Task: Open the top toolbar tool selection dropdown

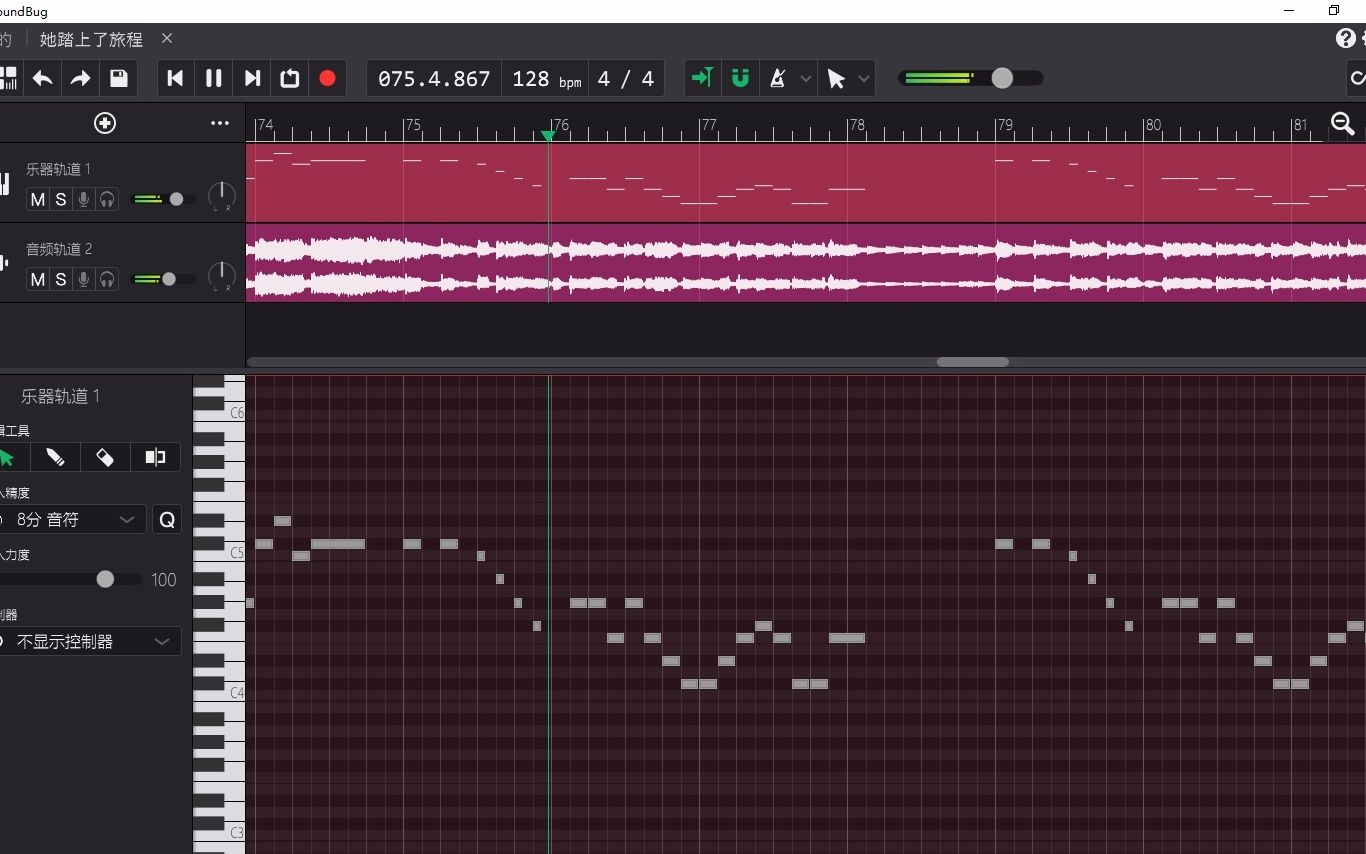Action: tap(865, 79)
